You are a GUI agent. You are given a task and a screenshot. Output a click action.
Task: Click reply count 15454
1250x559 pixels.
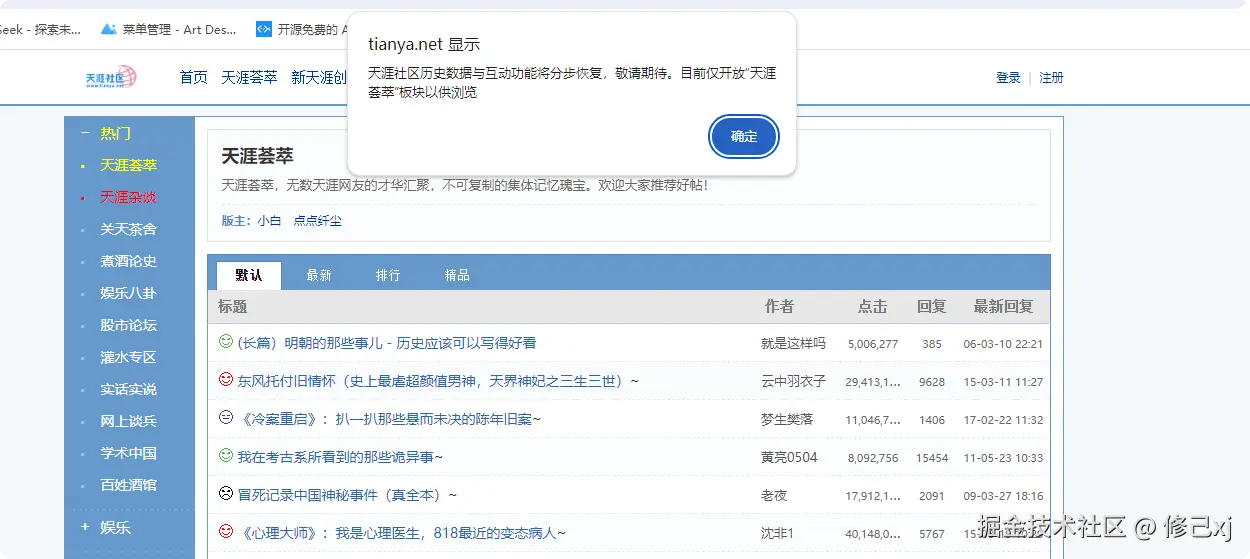pos(932,457)
